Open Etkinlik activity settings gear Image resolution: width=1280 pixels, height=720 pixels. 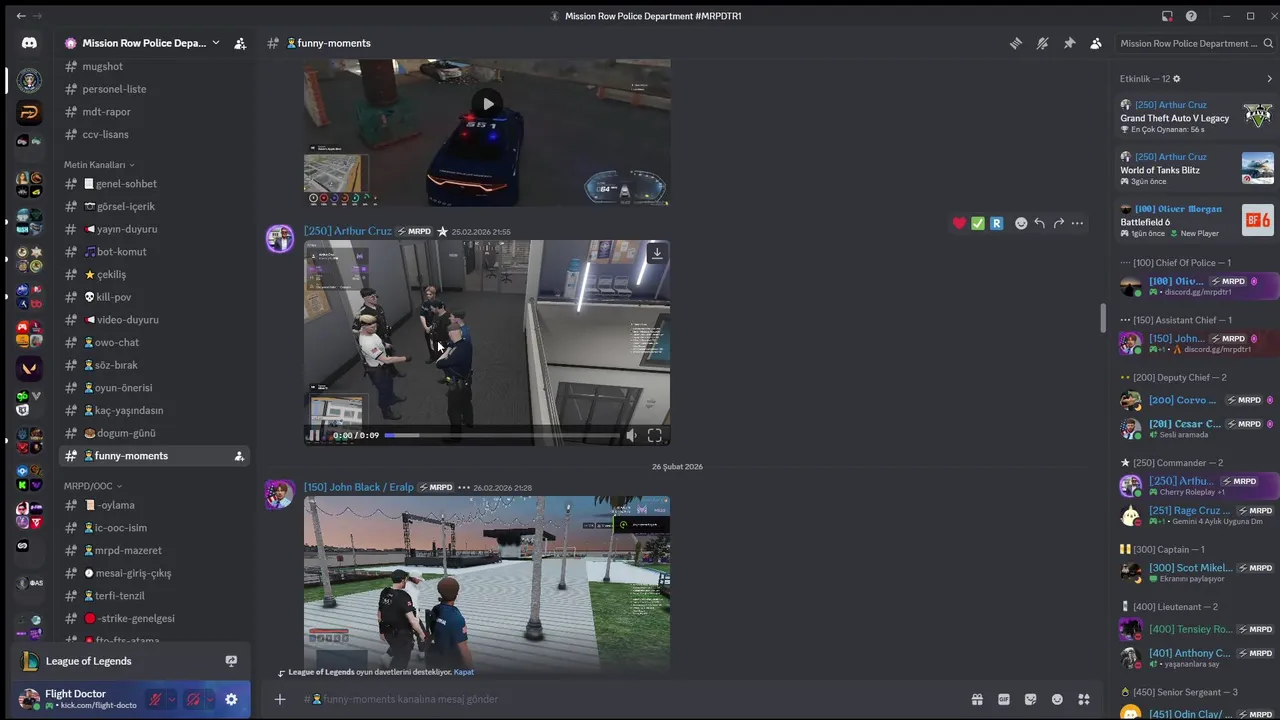(x=1176, y=79)
